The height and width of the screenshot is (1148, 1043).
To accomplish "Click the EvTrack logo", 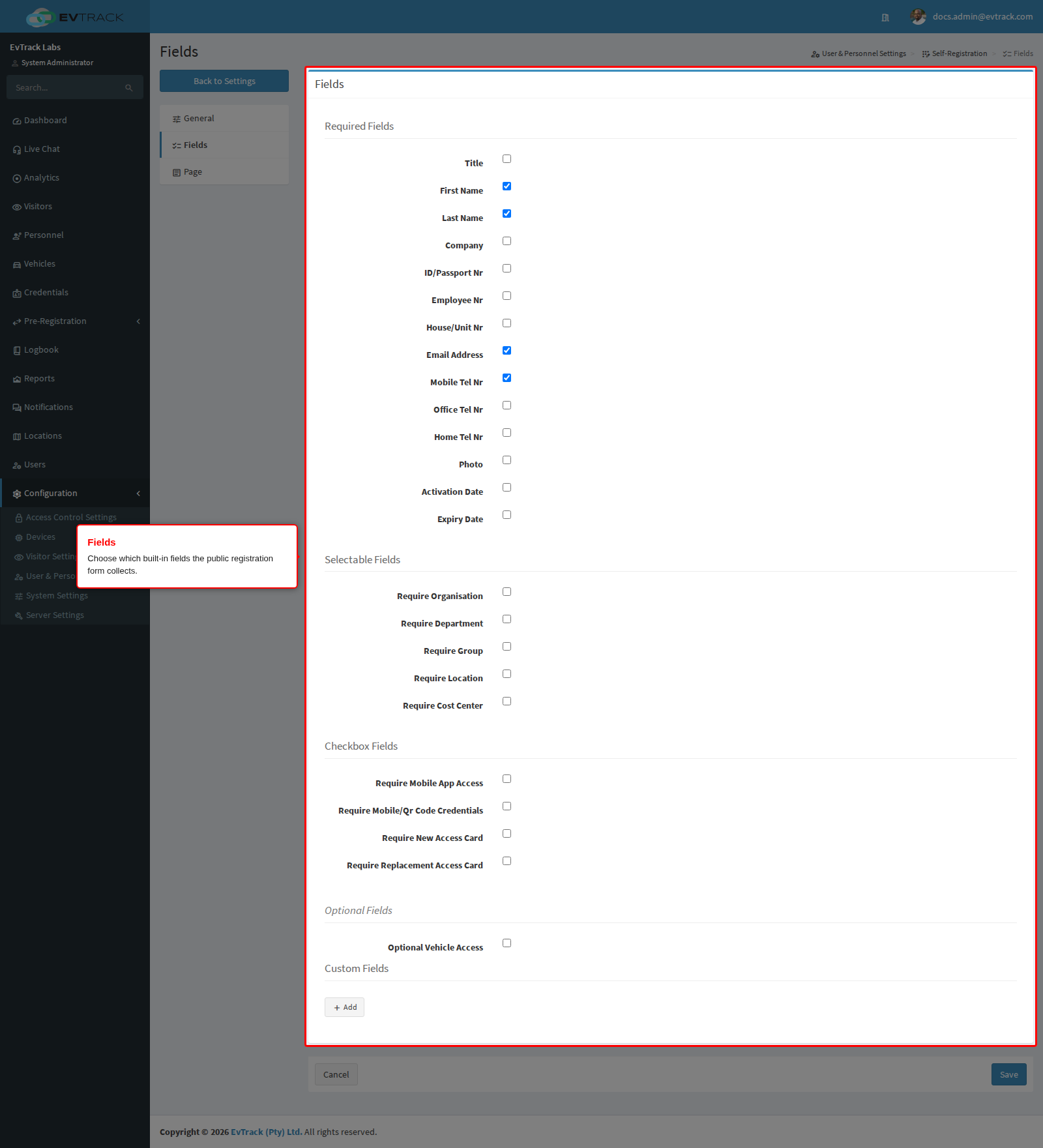I will 74,17.
